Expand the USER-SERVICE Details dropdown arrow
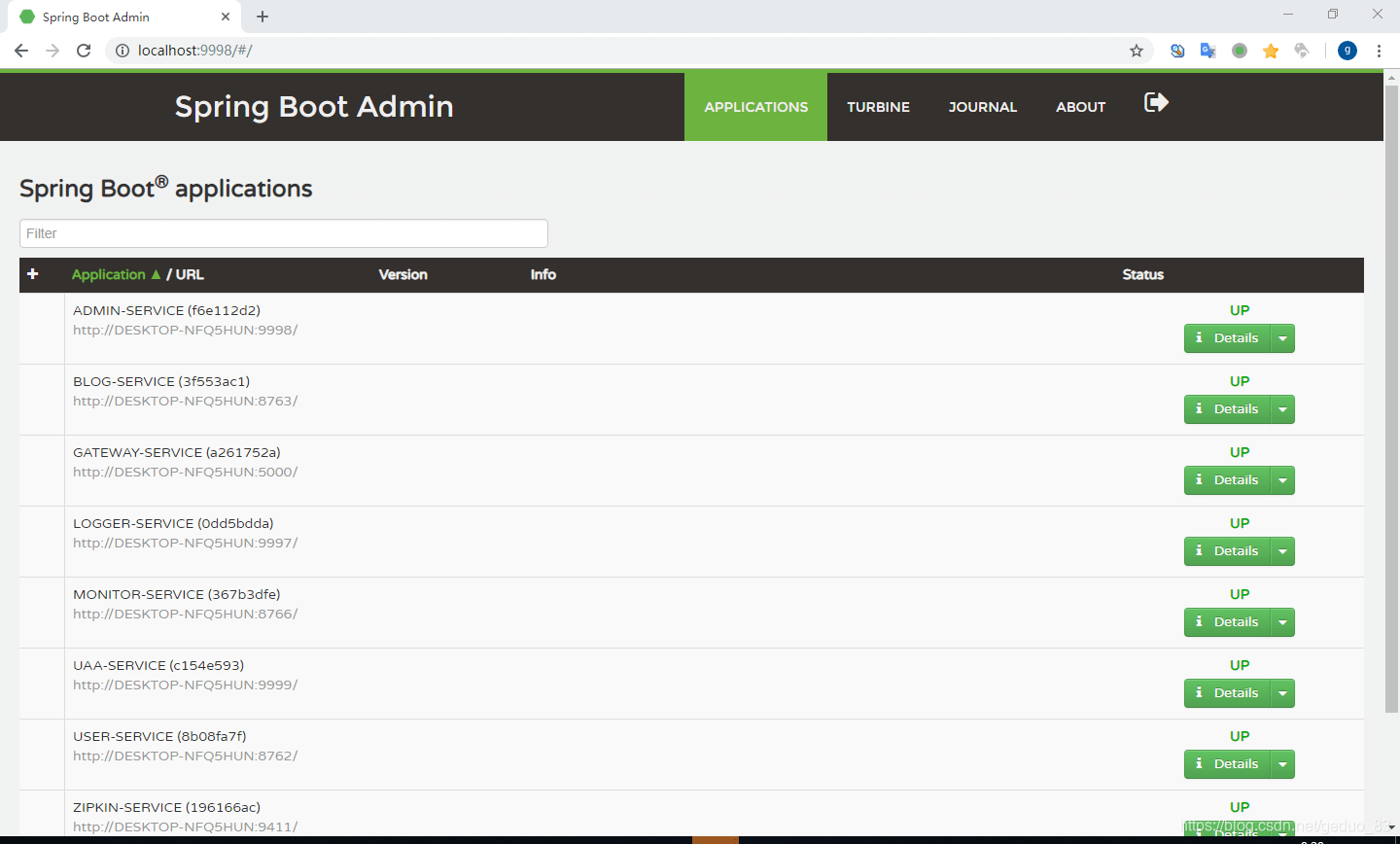Image resolution: width=1400 pixels, height=844 pixels. pos(1282,764)
